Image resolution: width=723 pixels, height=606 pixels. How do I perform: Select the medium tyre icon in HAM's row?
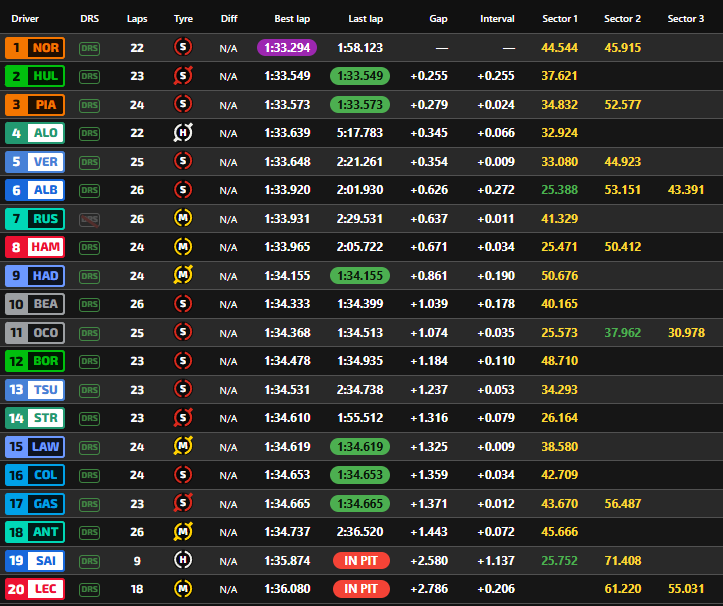[x=183, y=247]
